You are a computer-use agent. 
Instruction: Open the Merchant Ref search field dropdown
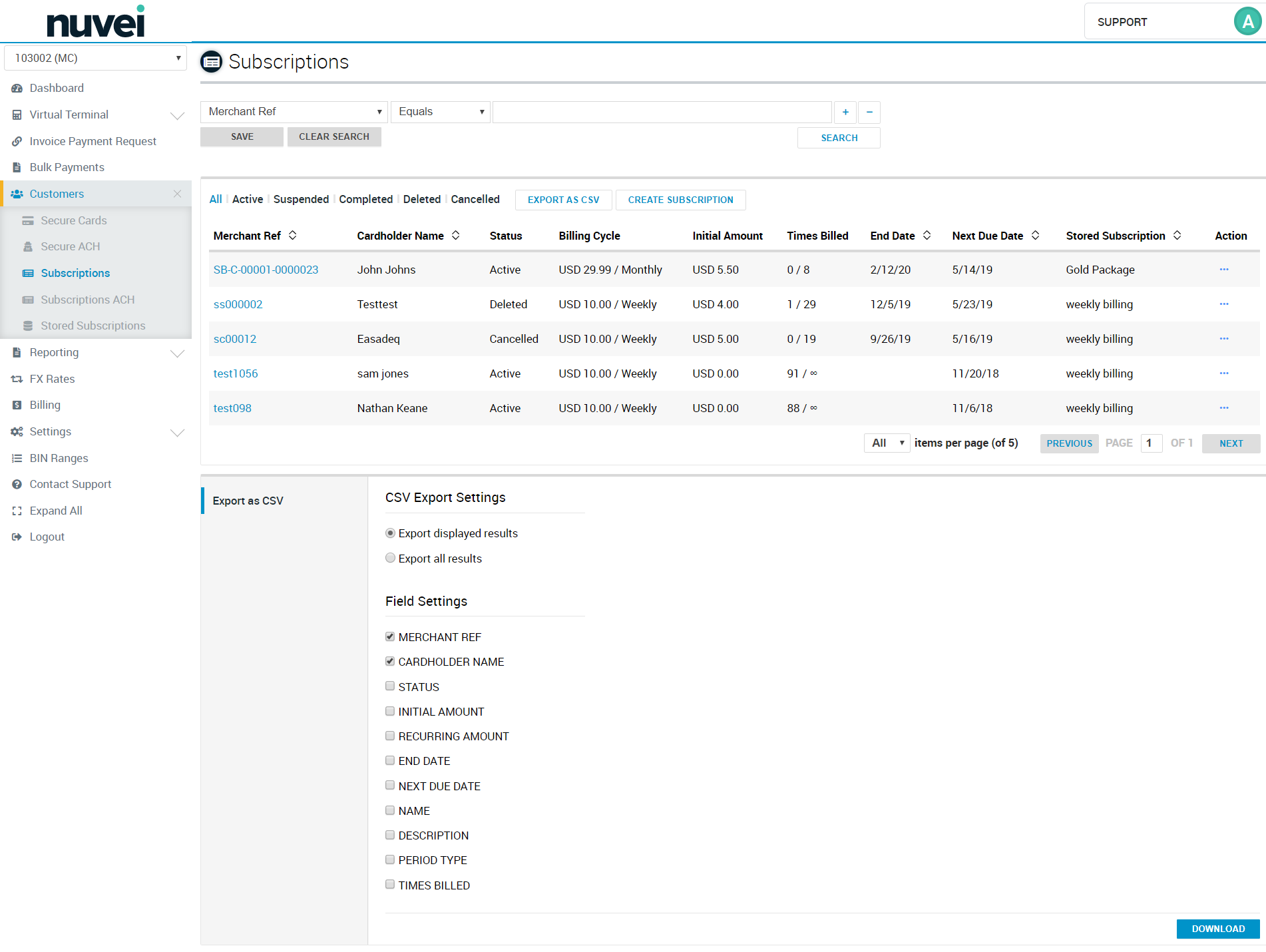point(294,112)
